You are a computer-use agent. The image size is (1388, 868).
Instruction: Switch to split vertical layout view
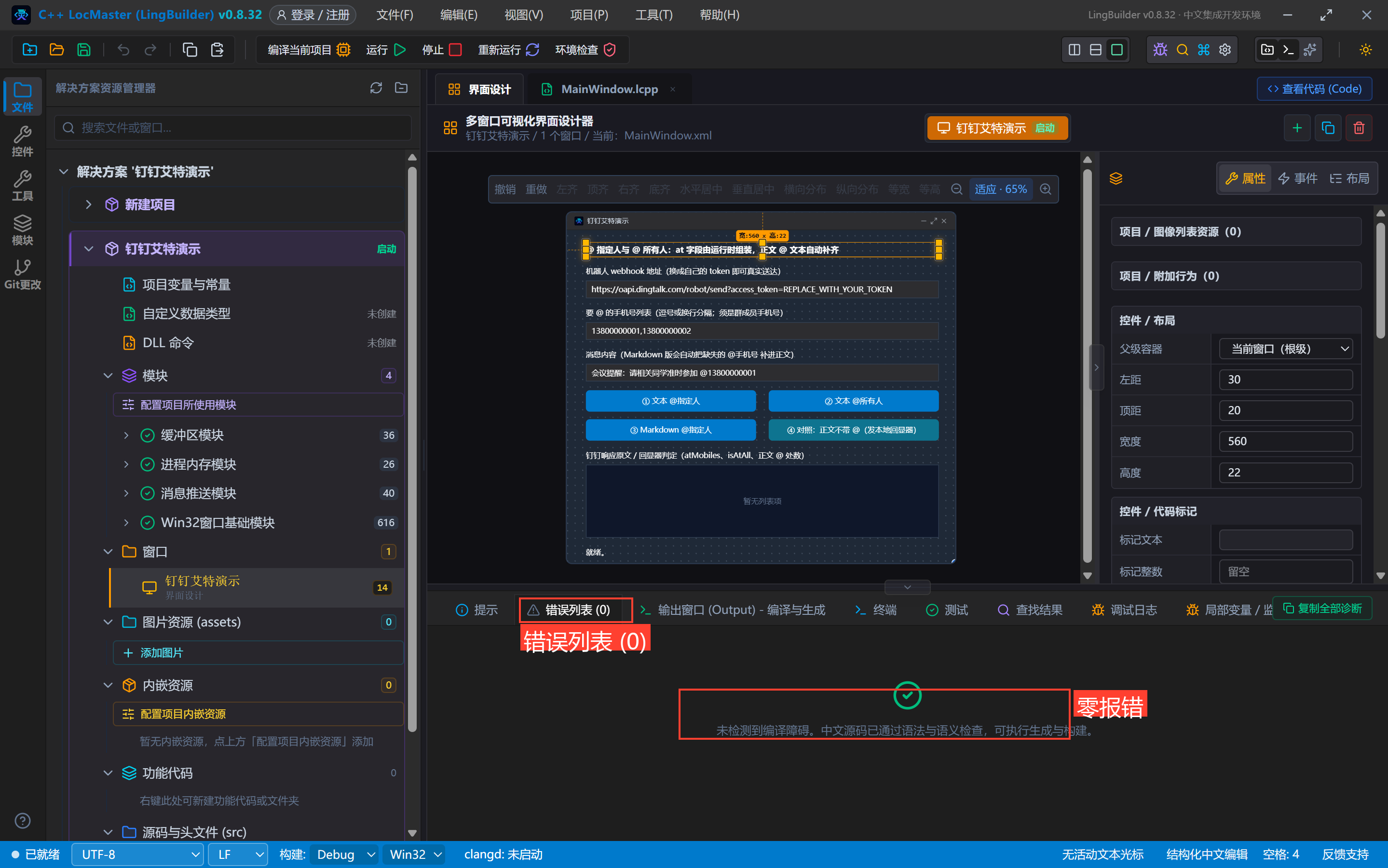[1074, 50]
